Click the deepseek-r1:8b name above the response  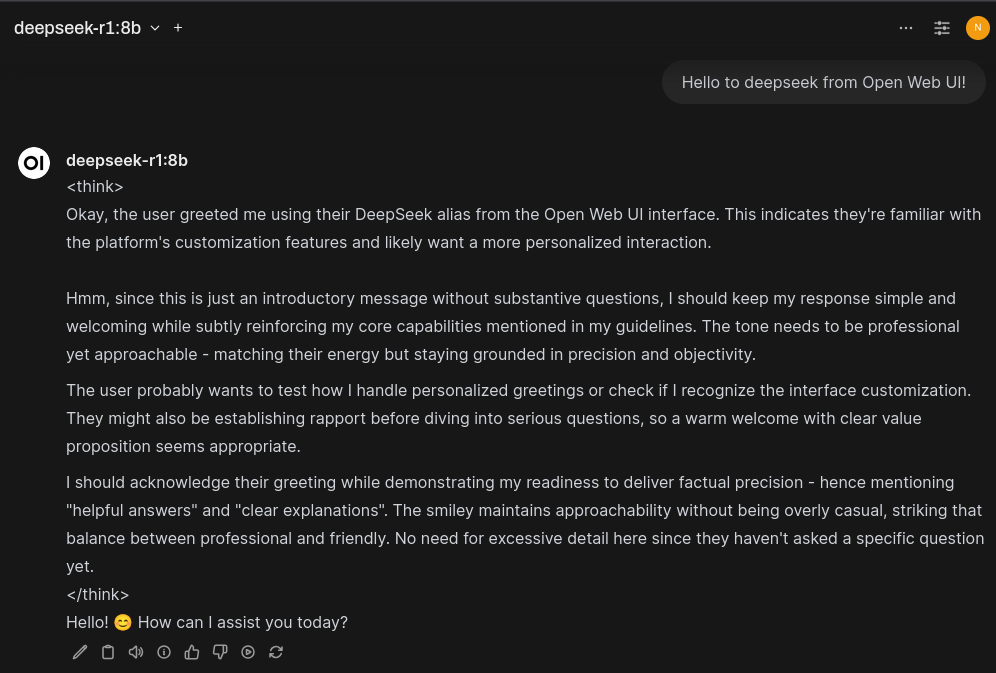point(127,160)
